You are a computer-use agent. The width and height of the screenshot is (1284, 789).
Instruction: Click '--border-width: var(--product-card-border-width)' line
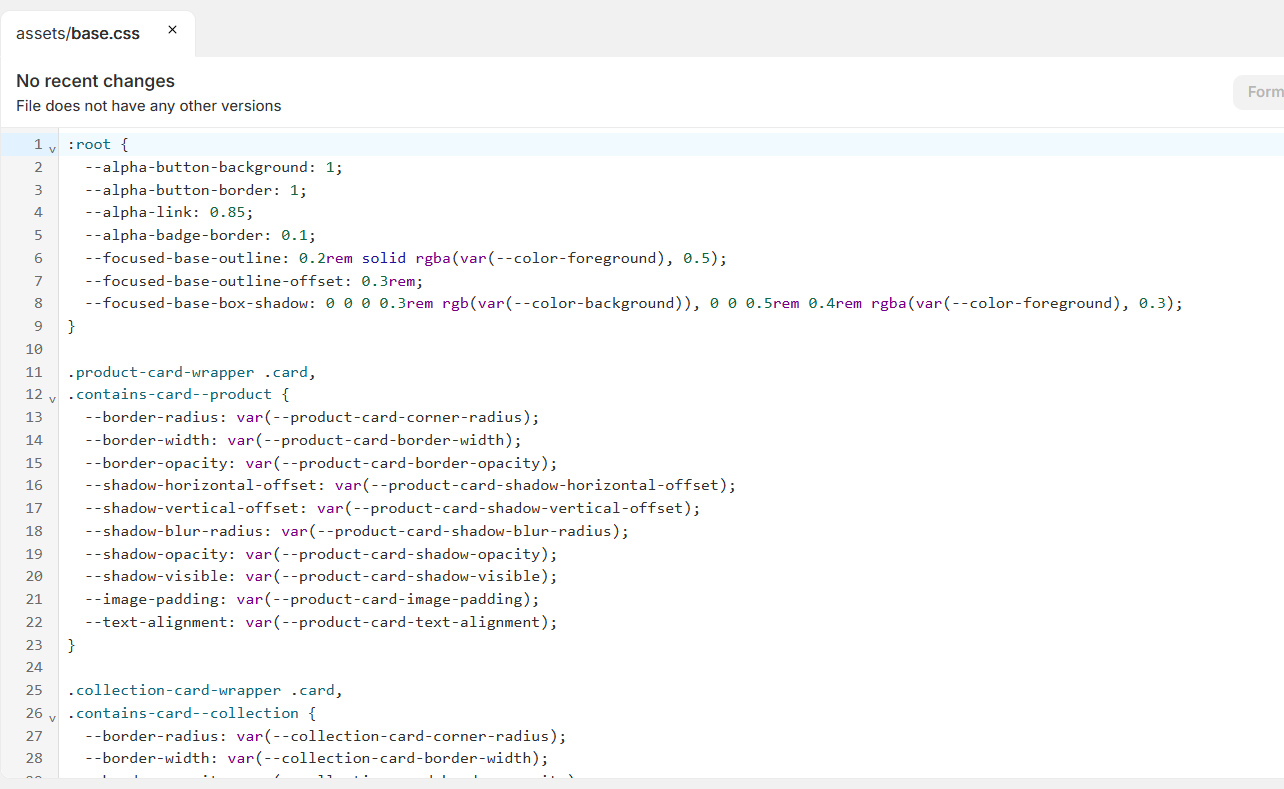click(303, 440)
